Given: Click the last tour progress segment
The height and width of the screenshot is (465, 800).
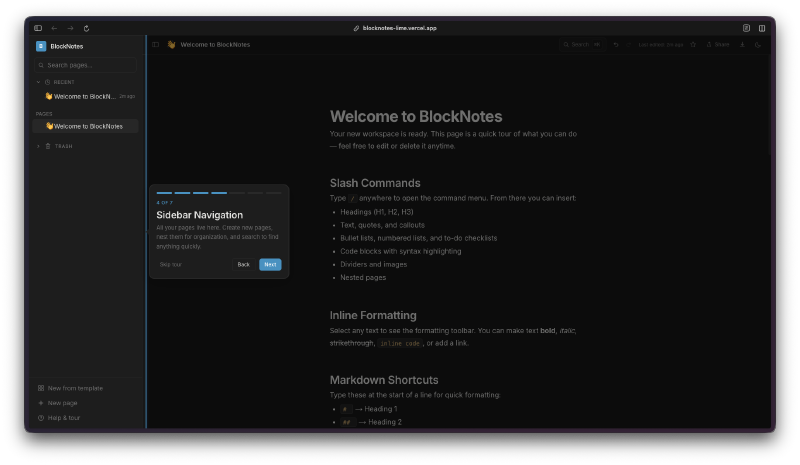Looking at the screenshot, I should click(x=273, y=193).
